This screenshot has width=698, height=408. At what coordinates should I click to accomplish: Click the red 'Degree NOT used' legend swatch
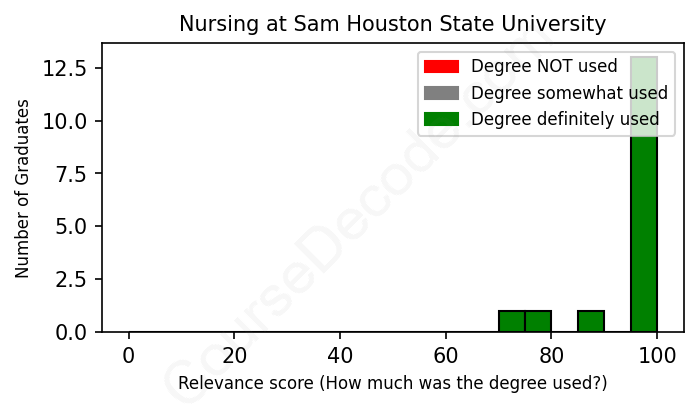click(441, 67)
